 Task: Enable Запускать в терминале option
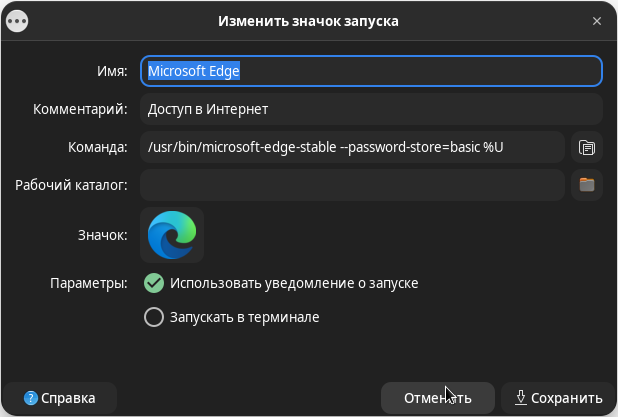pos(154,317)
